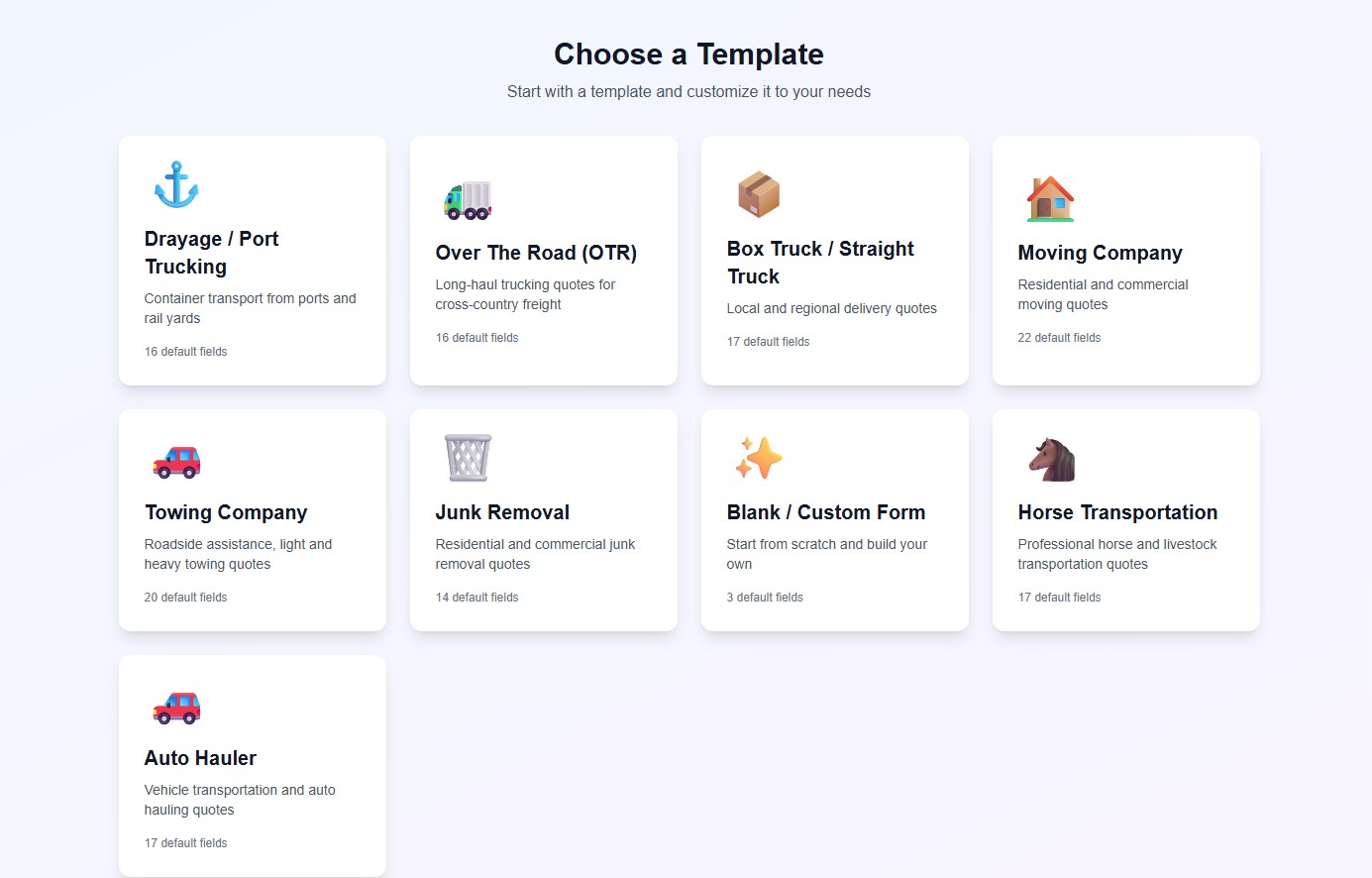Select the Drayage / Port Trucking template
This screenshot has width=1372, height=878.
[x=252, y=260]
